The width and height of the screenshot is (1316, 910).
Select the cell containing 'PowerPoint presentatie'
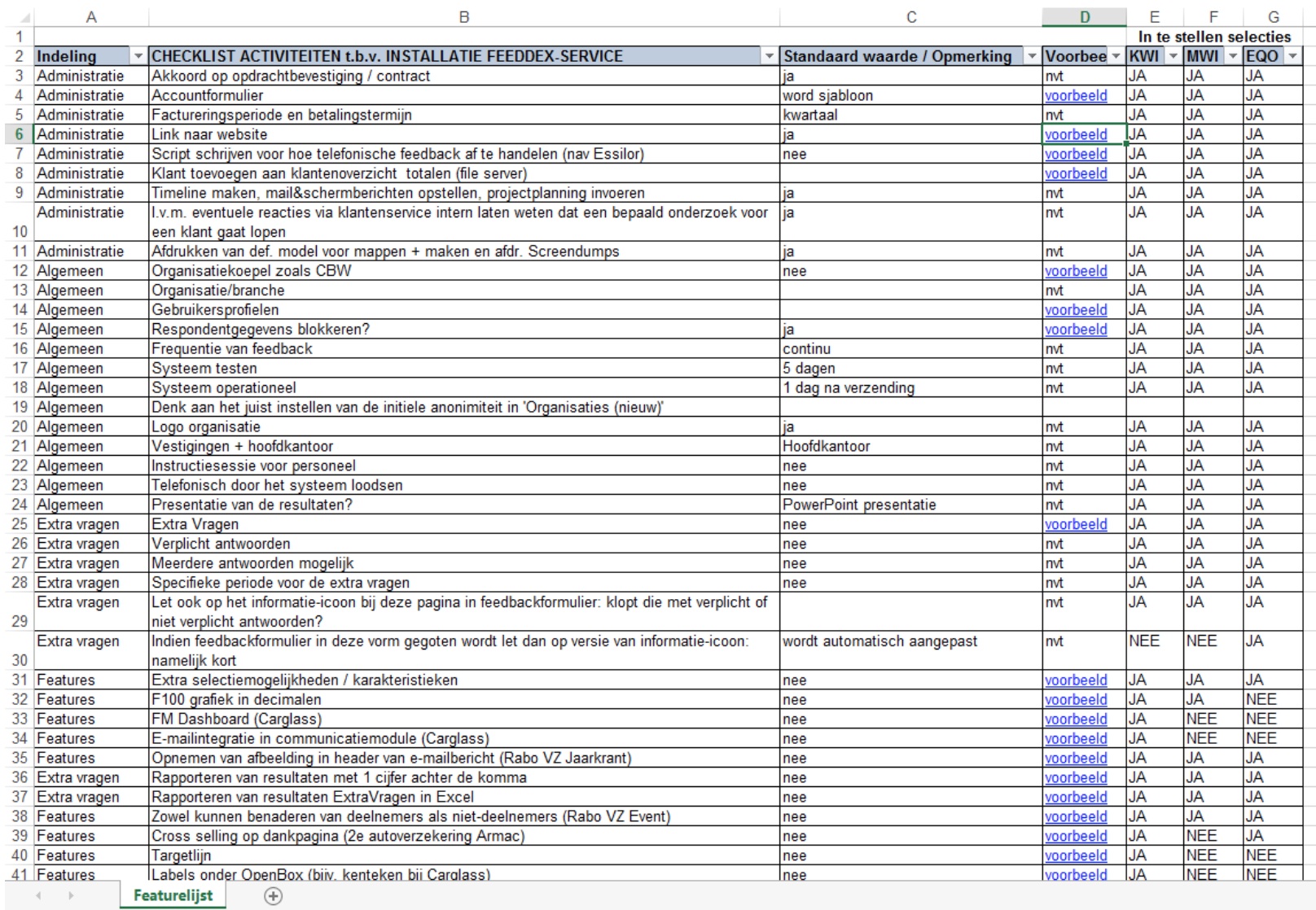[859, 505]
